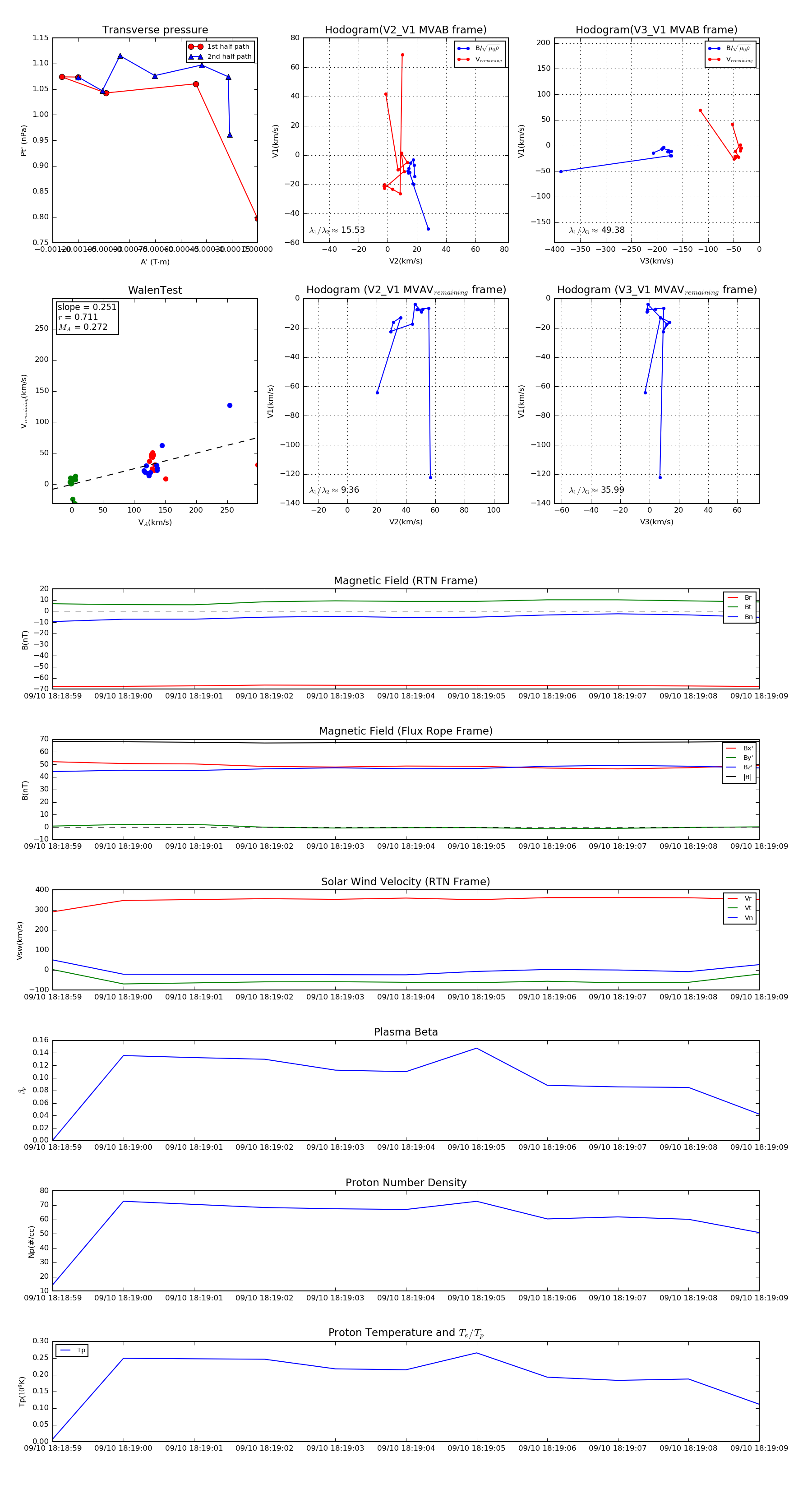812x1489 pixels.
Task: Click the "B(nT)" y-axis label of Flux Rope plot
Action: [25, 790]
